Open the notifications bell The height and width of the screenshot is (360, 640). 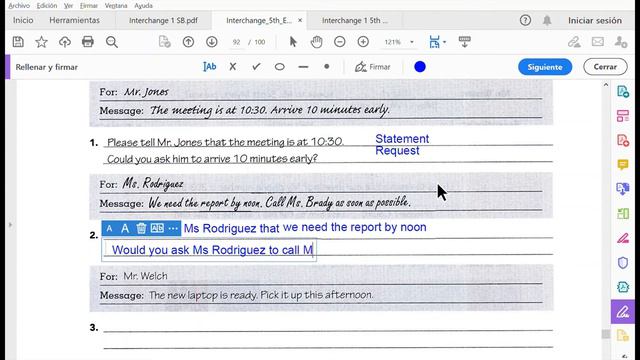click(x=547, y=20)
